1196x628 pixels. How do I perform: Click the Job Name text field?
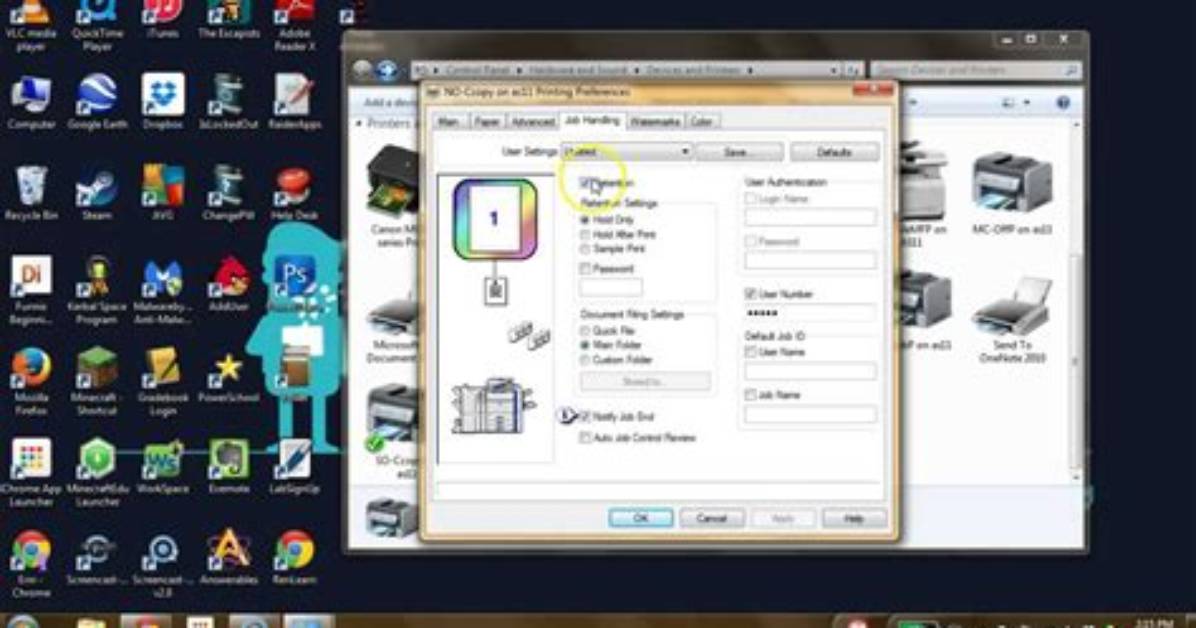[x=809, y=414]
